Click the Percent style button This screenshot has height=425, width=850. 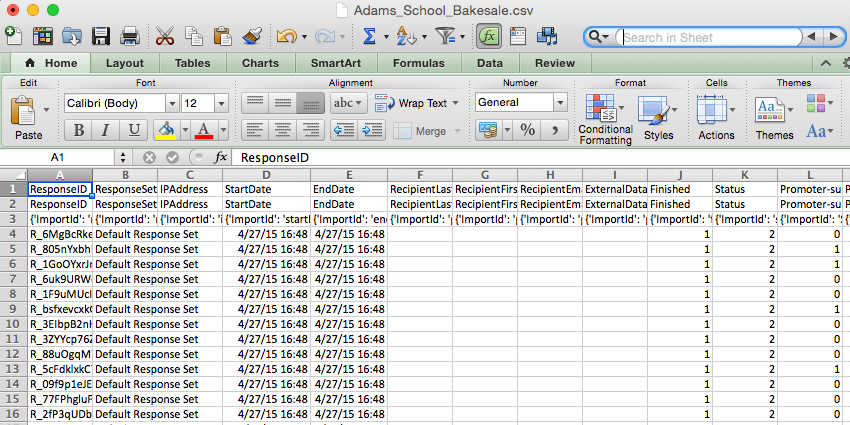[527, 130]
